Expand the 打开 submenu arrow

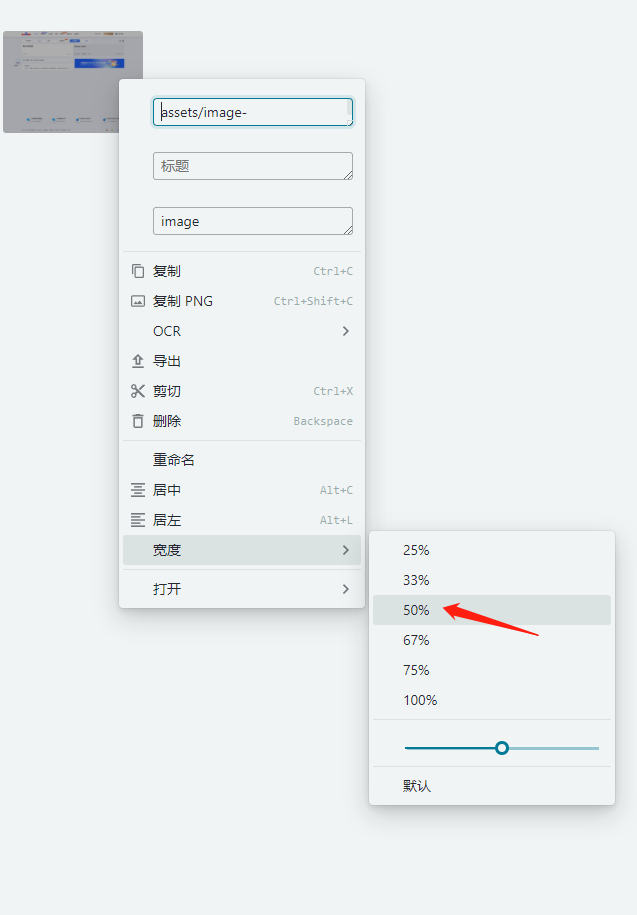coord(346,589)
